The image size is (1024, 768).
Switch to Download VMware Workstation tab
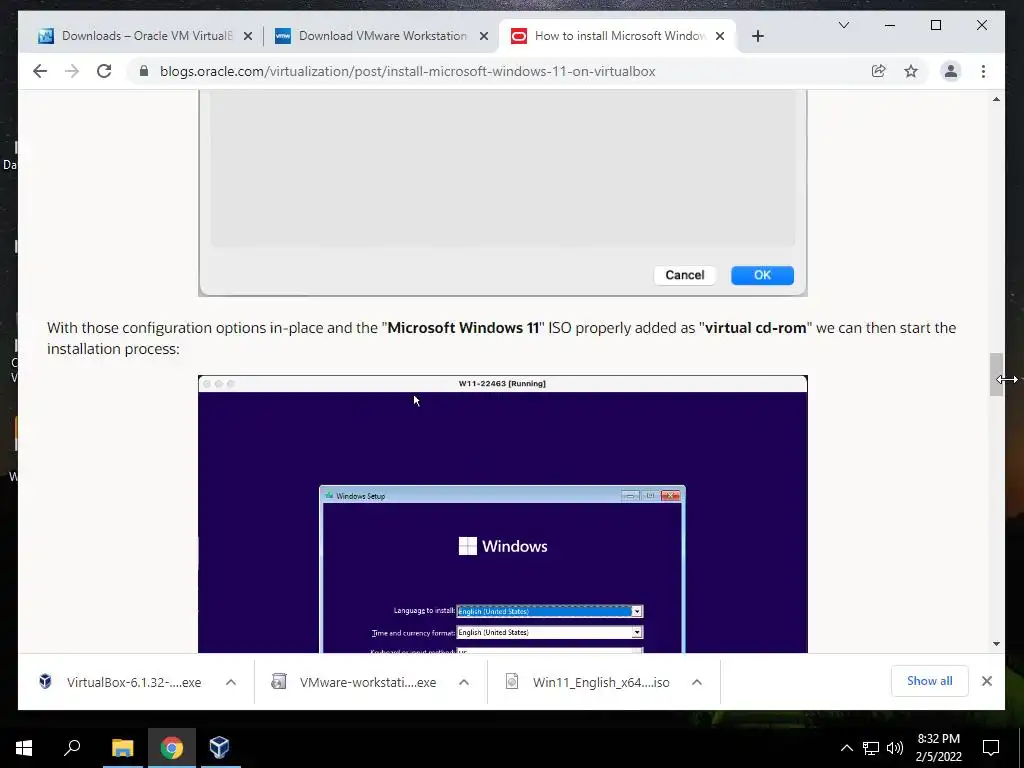click(x=382, y=36)
